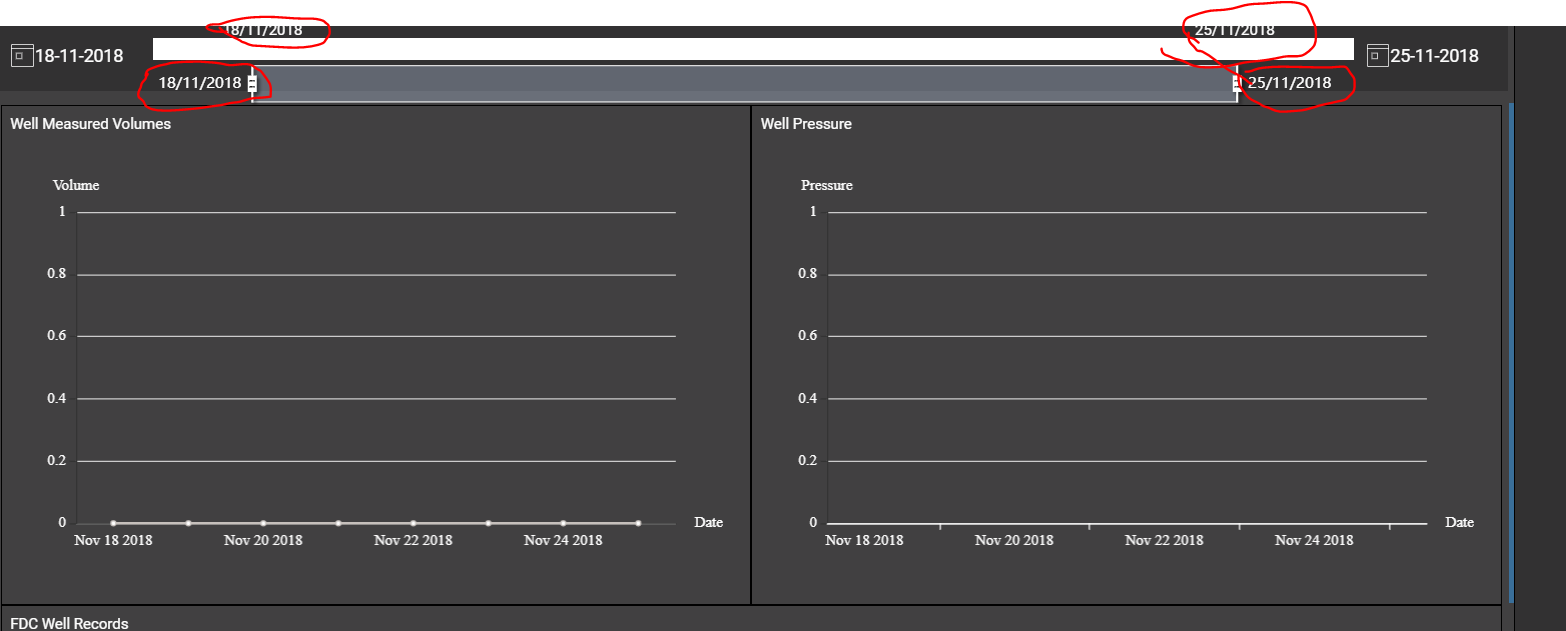Click the Well Measured Volumes panel title
This screenshot has width=1566, height=631.
(90, 124)
